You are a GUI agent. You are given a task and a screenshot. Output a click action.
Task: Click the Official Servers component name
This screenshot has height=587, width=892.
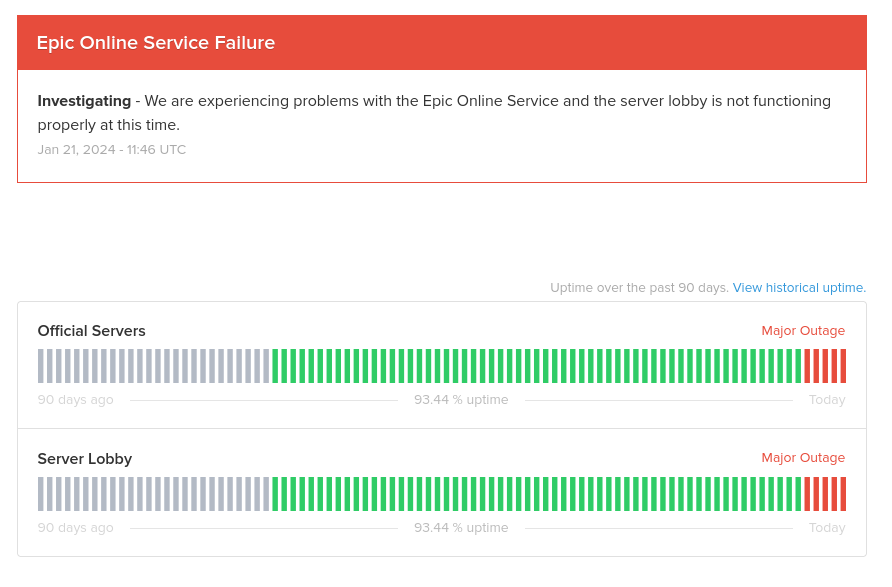[92, 331]
